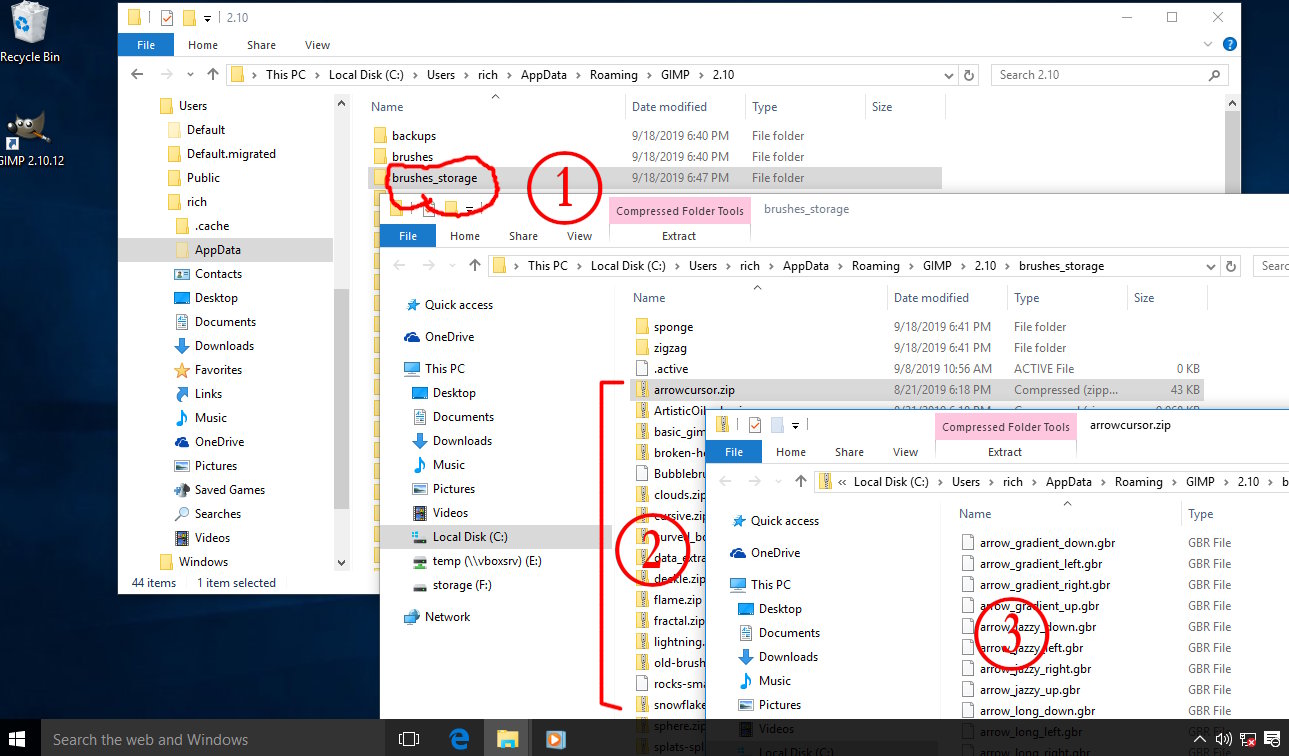The image size is (1289, 756).
Task: Sort by Date modified in the 2.10 window
Action: (669, 107)
